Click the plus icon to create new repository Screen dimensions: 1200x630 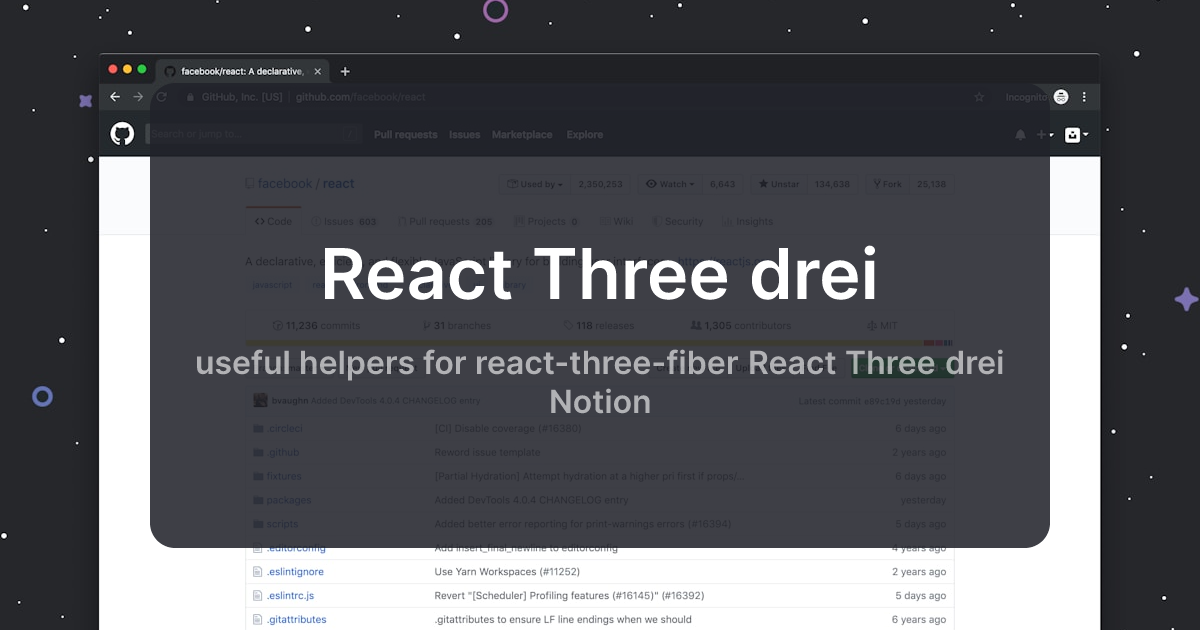(x=1044, y=134)
